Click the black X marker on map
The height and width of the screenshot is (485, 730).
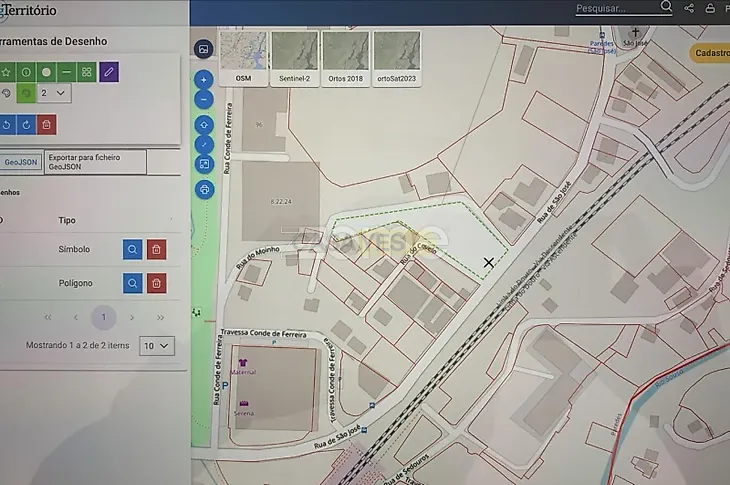(x=488, y=263)
